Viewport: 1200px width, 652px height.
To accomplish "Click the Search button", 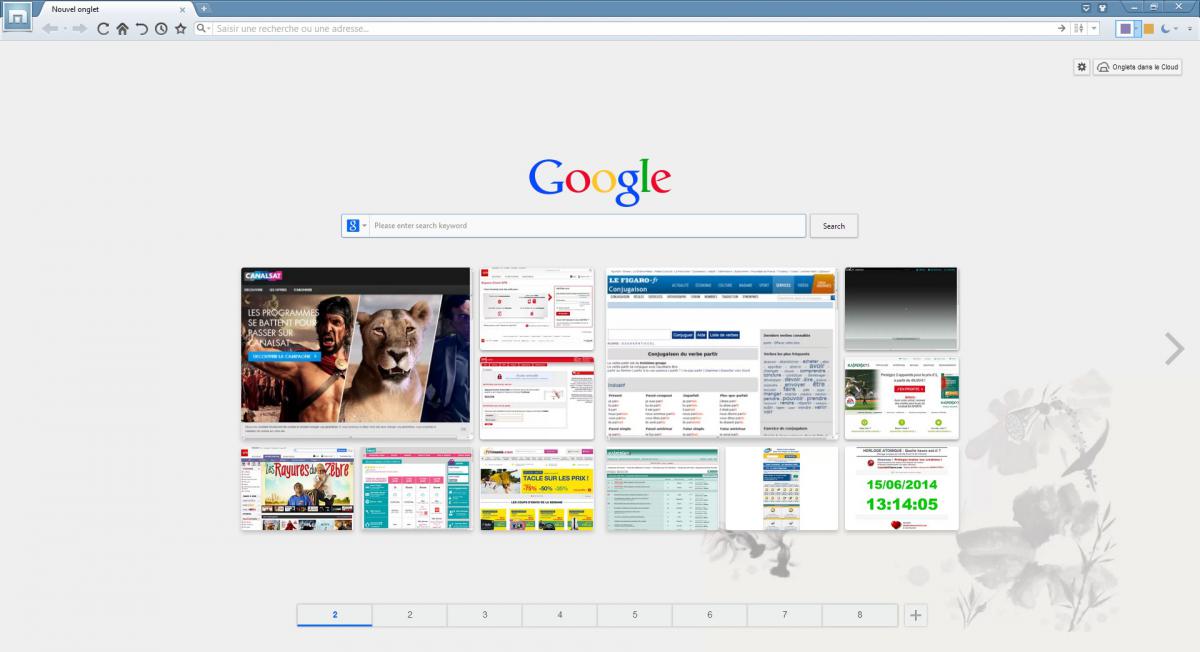I will tap(834, 226).
